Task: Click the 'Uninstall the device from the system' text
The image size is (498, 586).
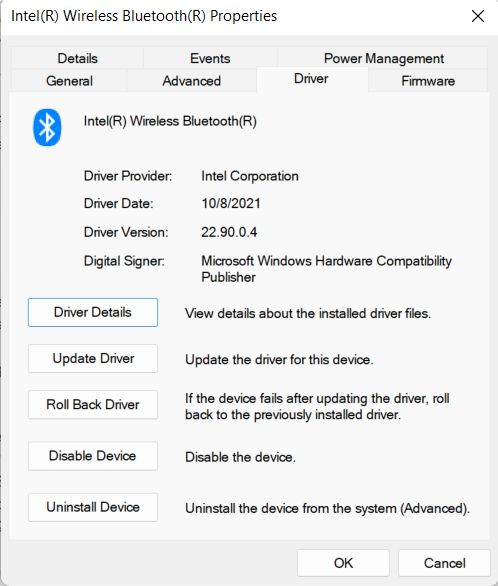Action: 327,508
